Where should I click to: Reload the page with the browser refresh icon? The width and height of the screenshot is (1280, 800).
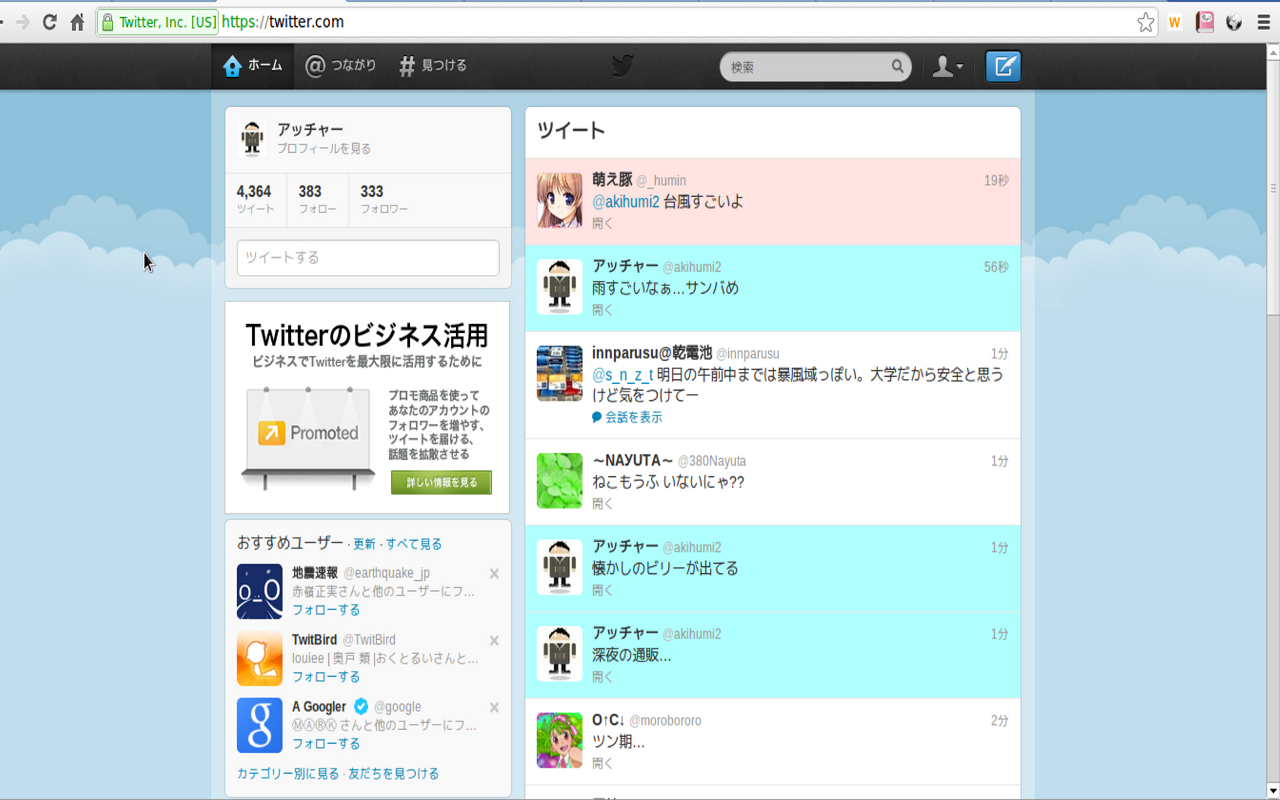pyautogui.click(x=49, y=22)
